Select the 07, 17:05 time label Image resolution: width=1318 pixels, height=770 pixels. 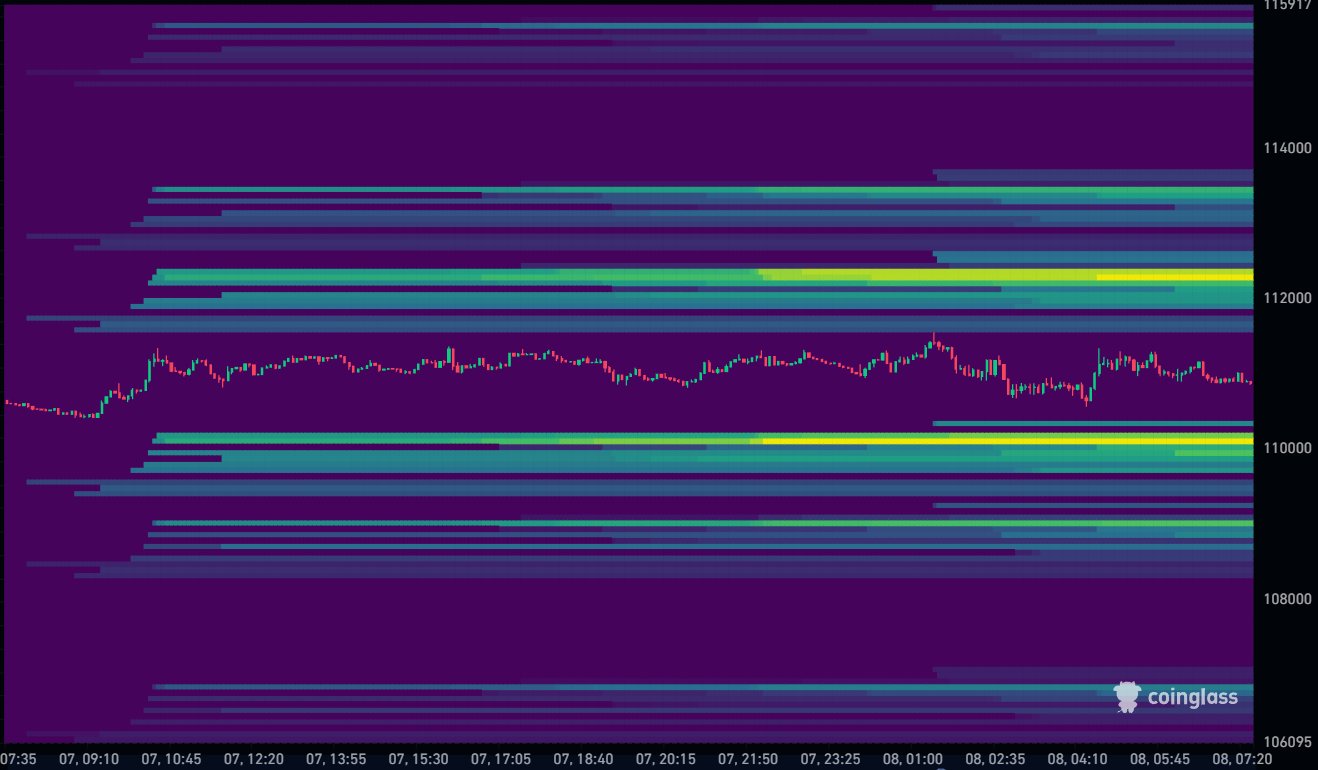501,759
